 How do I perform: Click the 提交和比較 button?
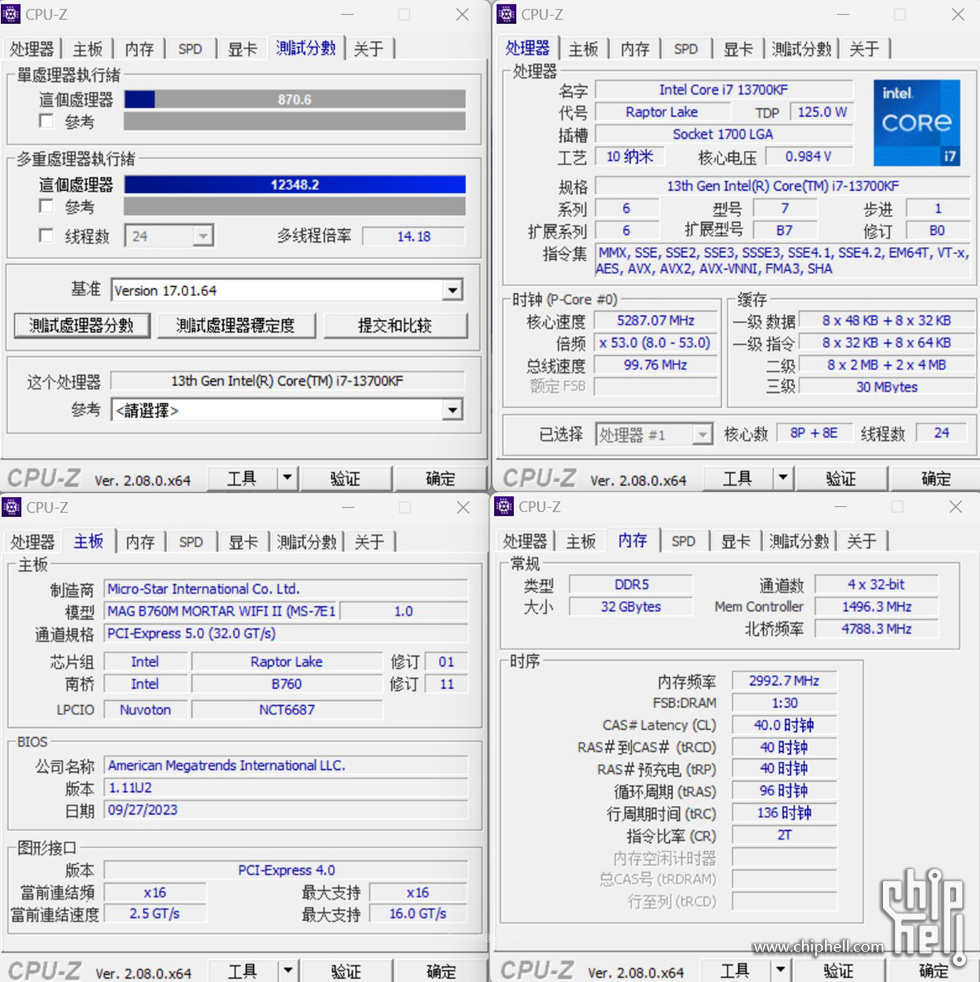pyautogui.click(x=395, y=326)
